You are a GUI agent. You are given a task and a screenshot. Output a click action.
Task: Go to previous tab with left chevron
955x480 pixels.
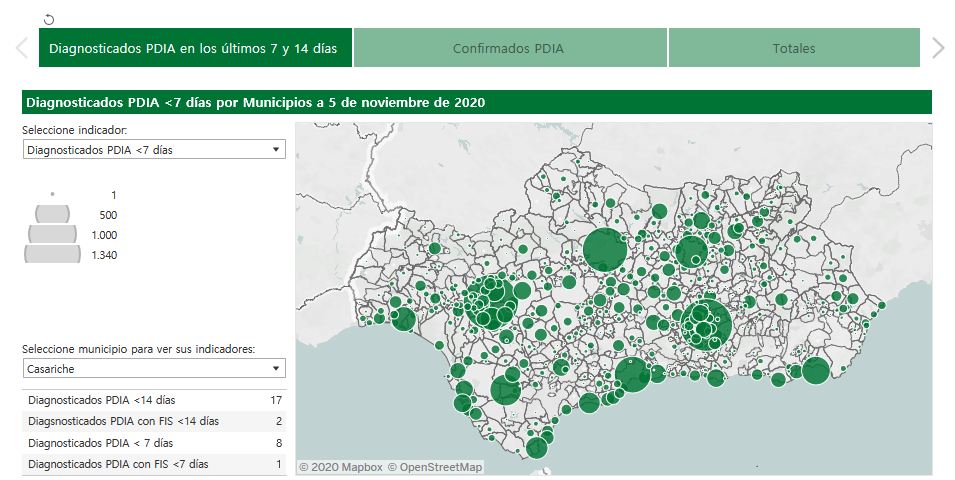coord(21,48)
